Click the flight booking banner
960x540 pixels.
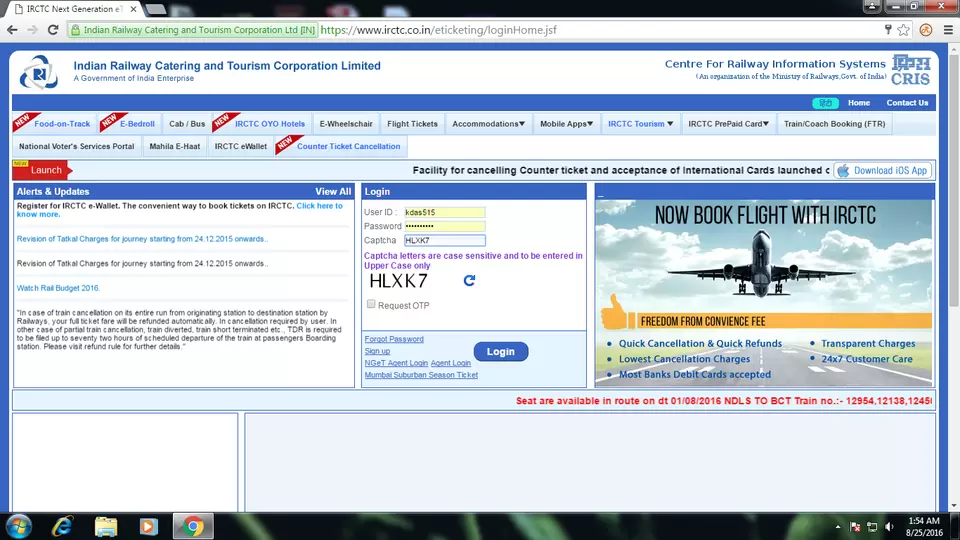(764, 293)
